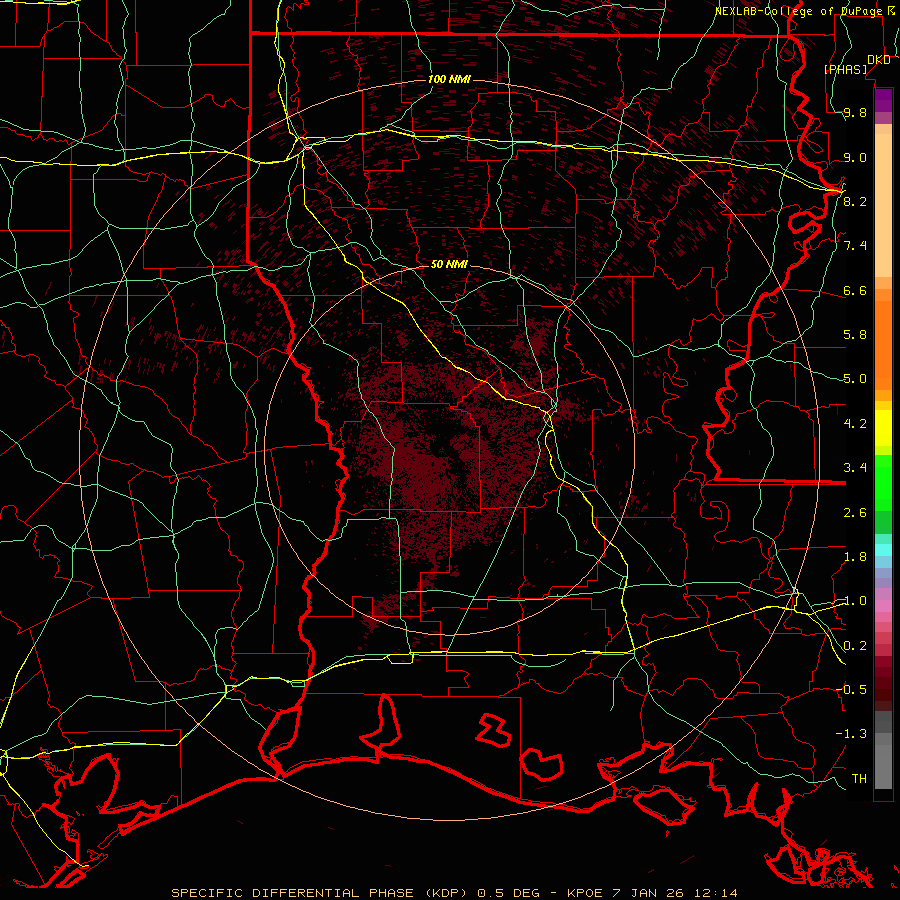Click the 0.2 value on color scale
This screenshot has height=900, width=900.
(855, 645)
